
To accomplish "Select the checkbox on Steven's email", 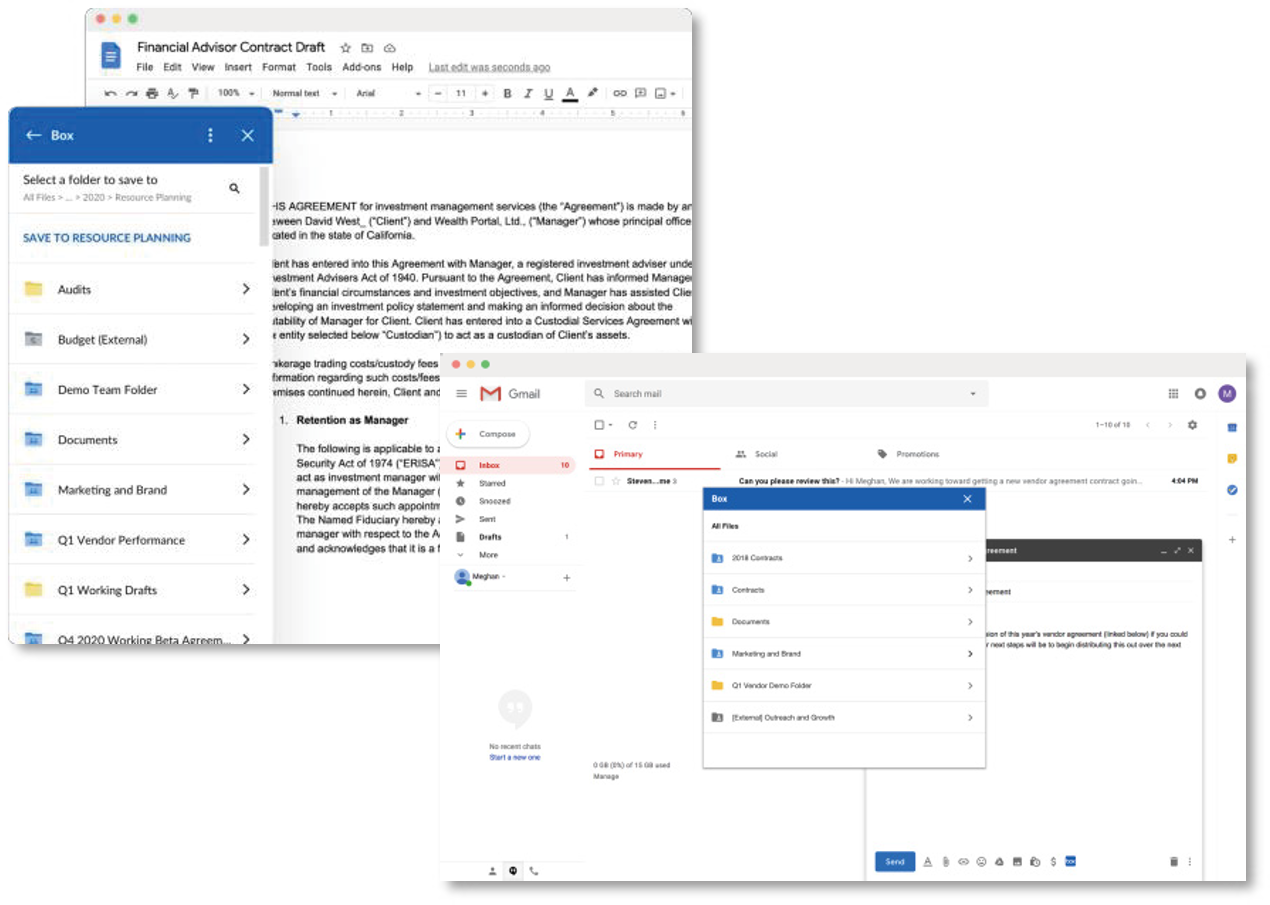I will (598, 480).
